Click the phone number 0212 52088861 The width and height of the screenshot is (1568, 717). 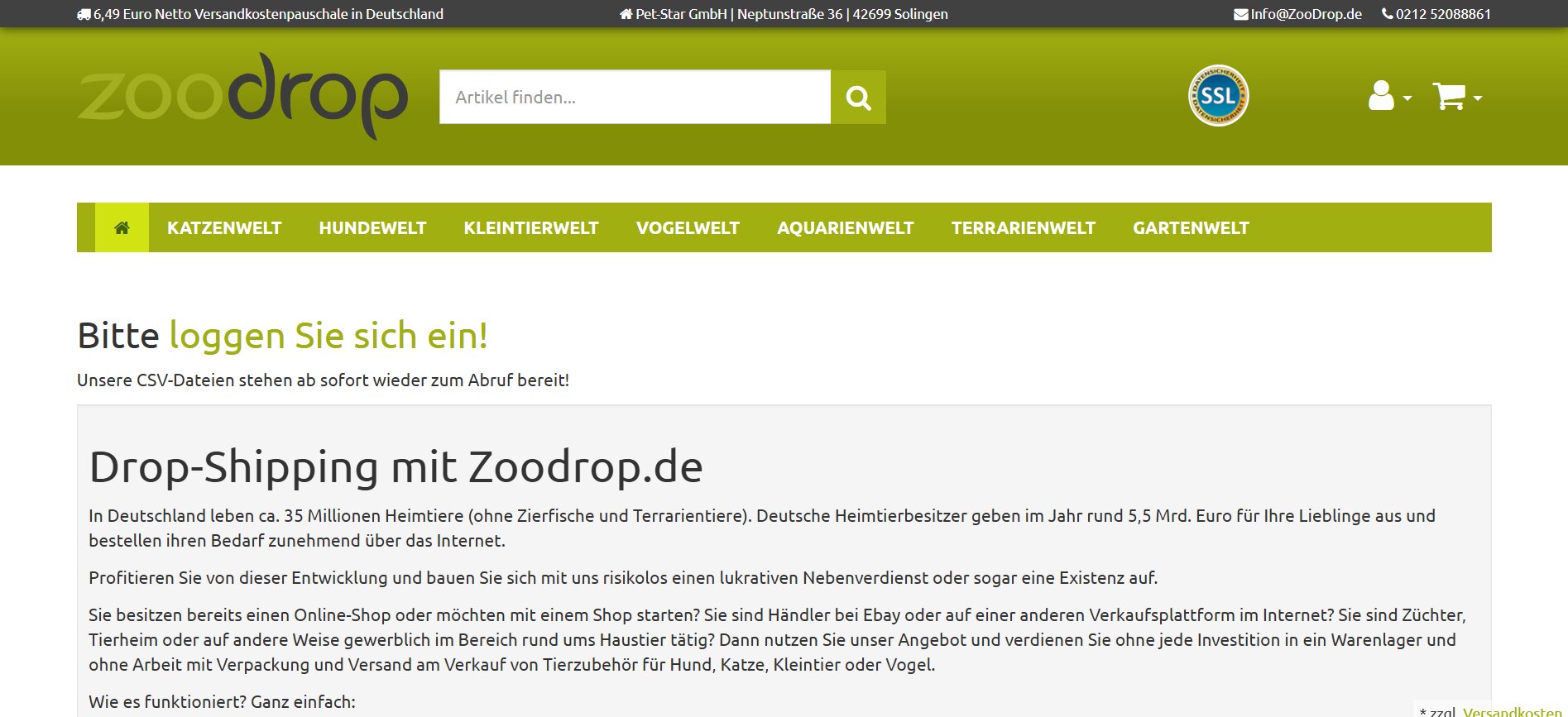1443,14
